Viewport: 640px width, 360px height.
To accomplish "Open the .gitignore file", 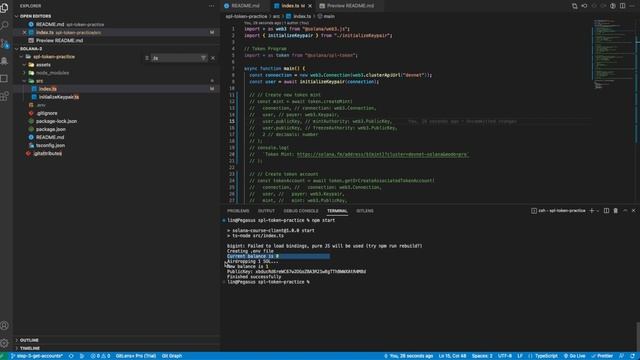I will pos(47,113).
